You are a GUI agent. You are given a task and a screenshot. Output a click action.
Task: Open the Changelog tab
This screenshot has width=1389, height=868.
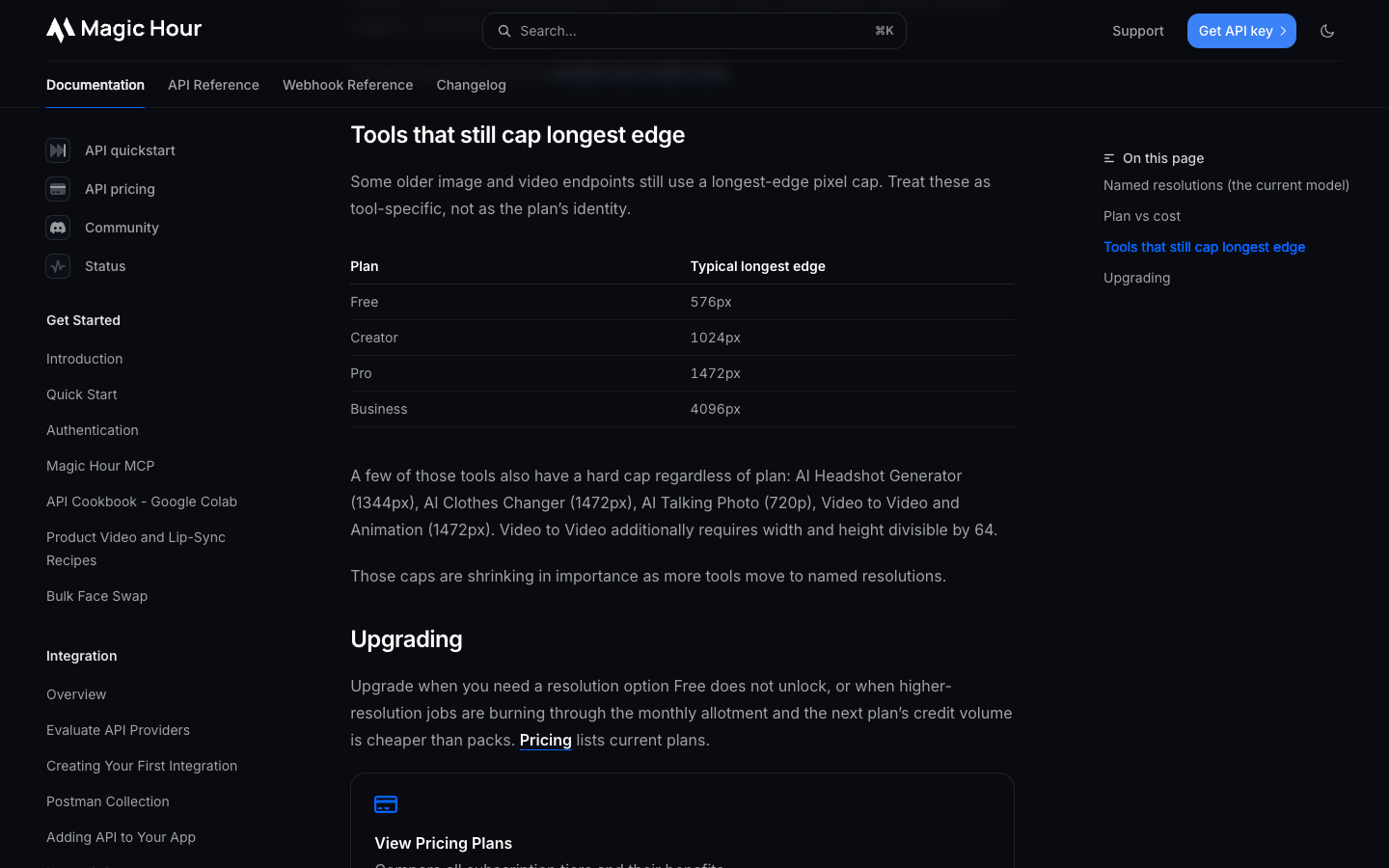click(x=471, y=85)
